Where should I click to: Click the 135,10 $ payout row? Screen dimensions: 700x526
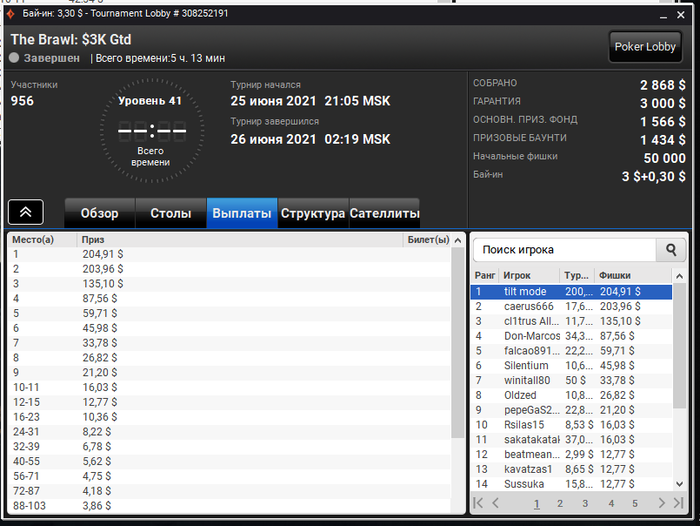point(229,284)
